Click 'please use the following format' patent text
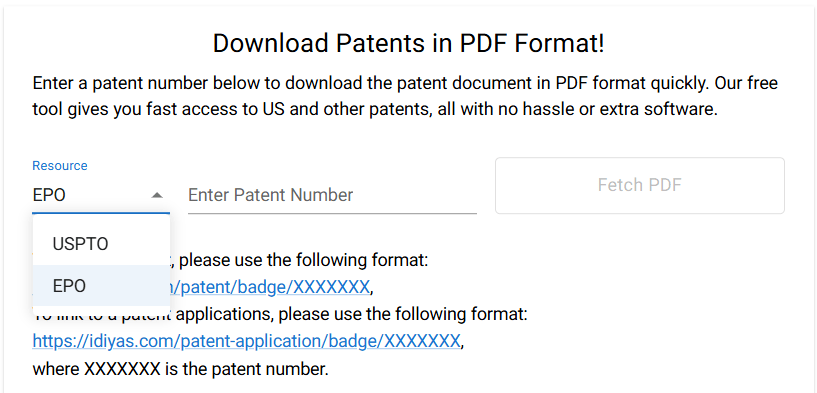This screenshot has width=817, height=393. click(303, 260)
